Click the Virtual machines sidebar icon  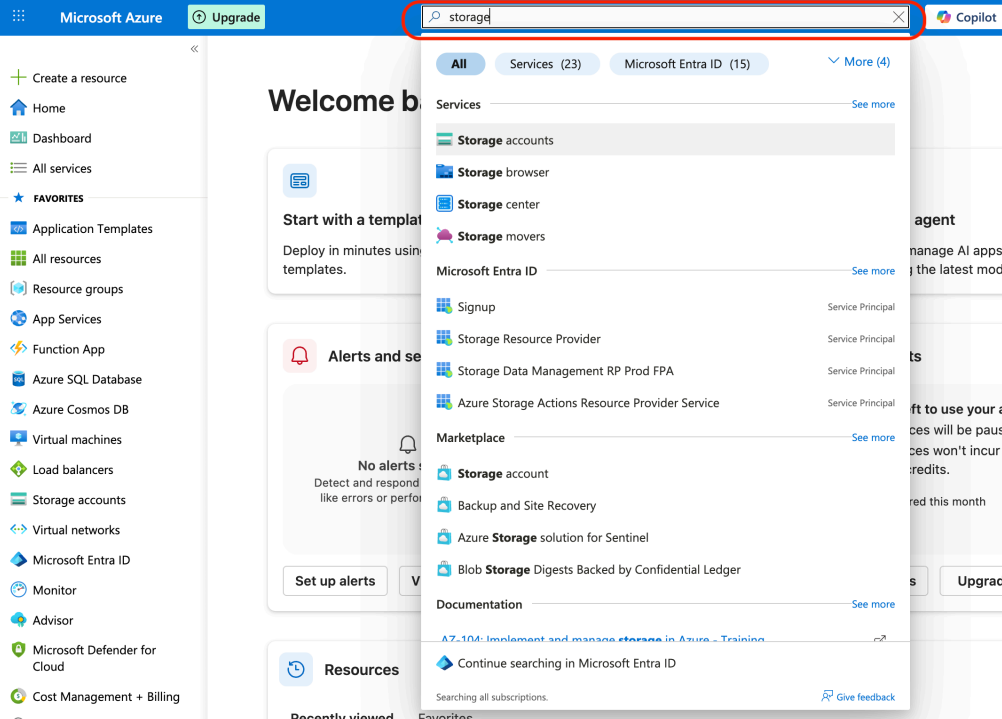point(18,439)
